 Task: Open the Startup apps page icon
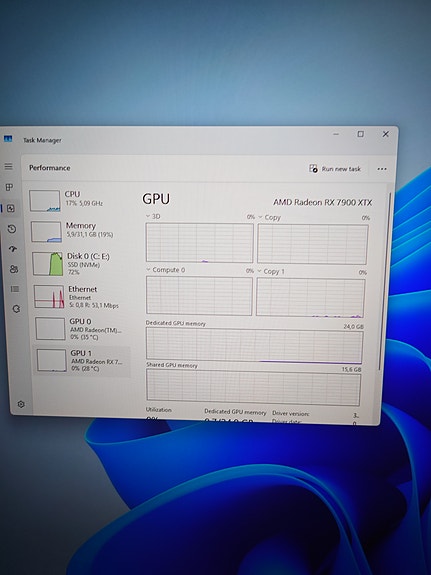tap(13, 249)
